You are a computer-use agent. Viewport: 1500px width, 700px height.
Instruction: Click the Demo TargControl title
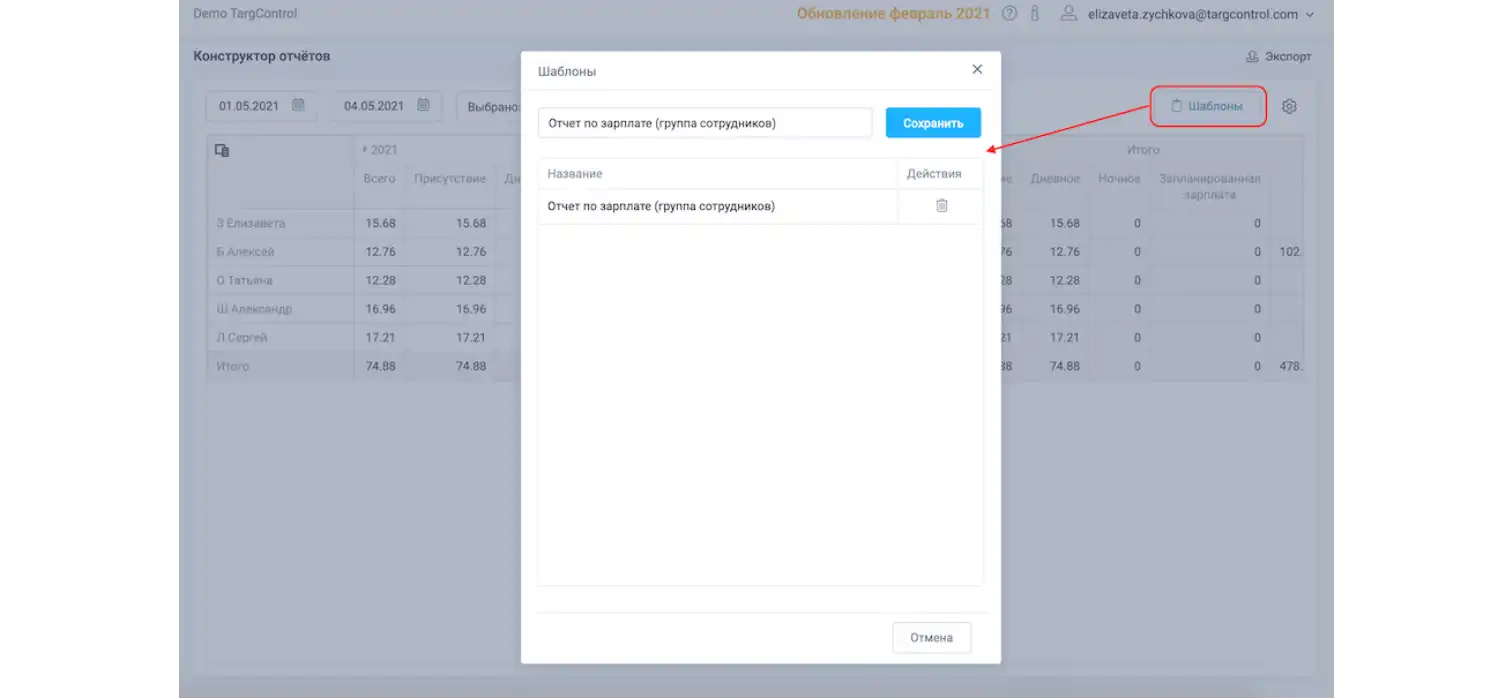(245, 14)
